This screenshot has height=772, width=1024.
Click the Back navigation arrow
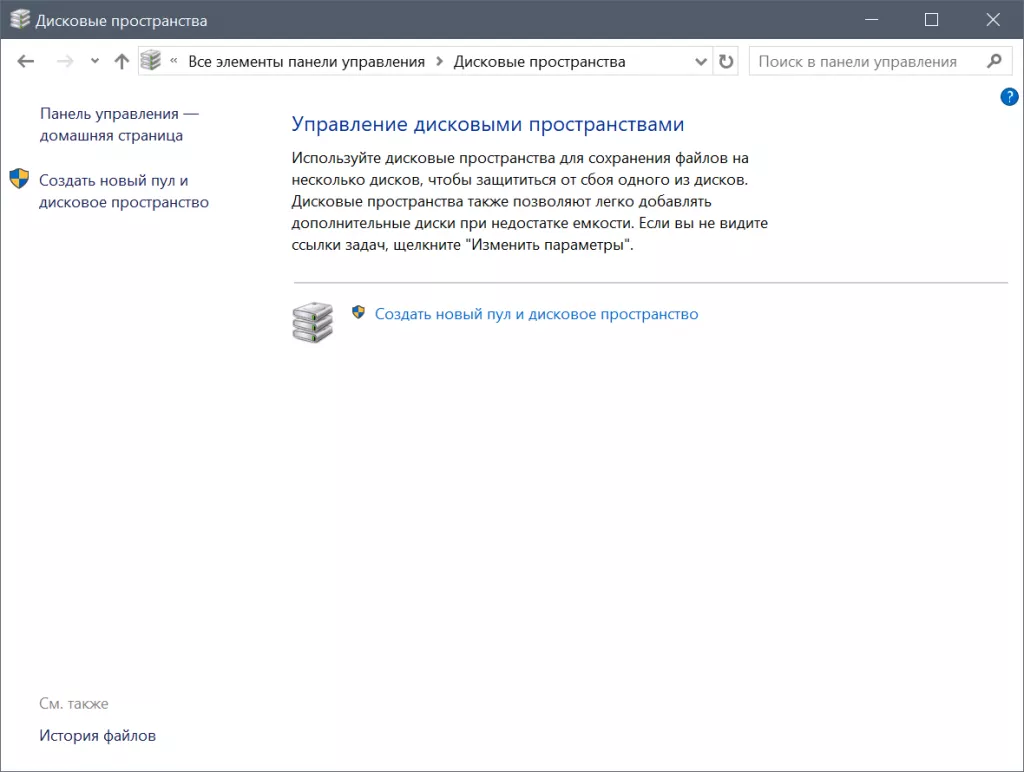pos(26,61)
